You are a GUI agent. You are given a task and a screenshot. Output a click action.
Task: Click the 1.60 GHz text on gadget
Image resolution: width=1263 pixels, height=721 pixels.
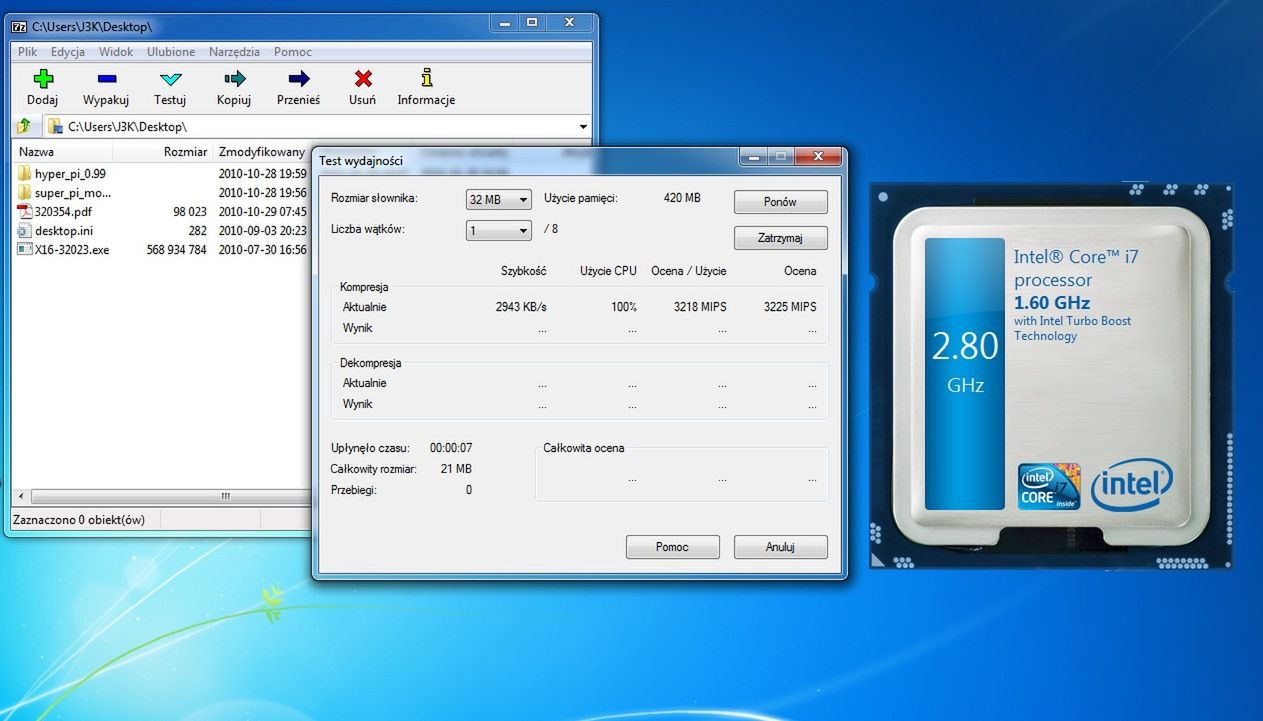[1052, 302]
